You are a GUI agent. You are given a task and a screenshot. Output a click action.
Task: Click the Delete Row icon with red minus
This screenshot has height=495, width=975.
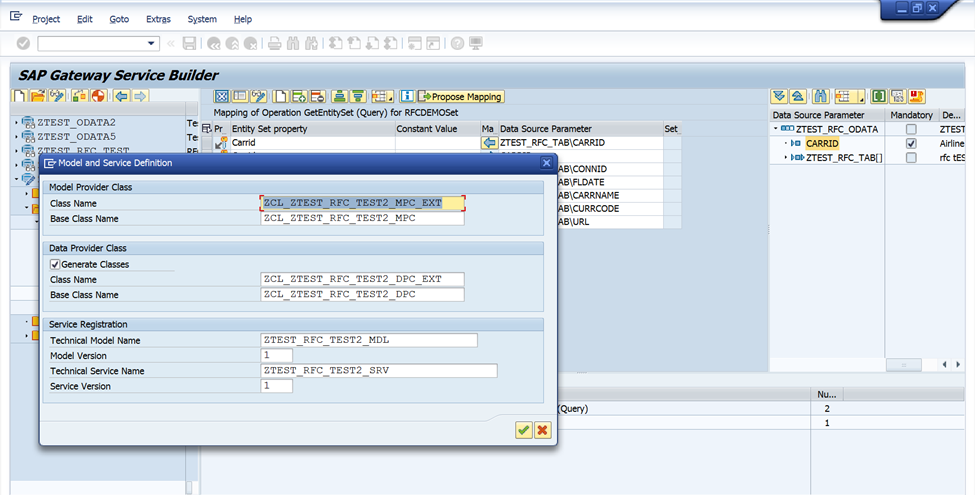317,96
